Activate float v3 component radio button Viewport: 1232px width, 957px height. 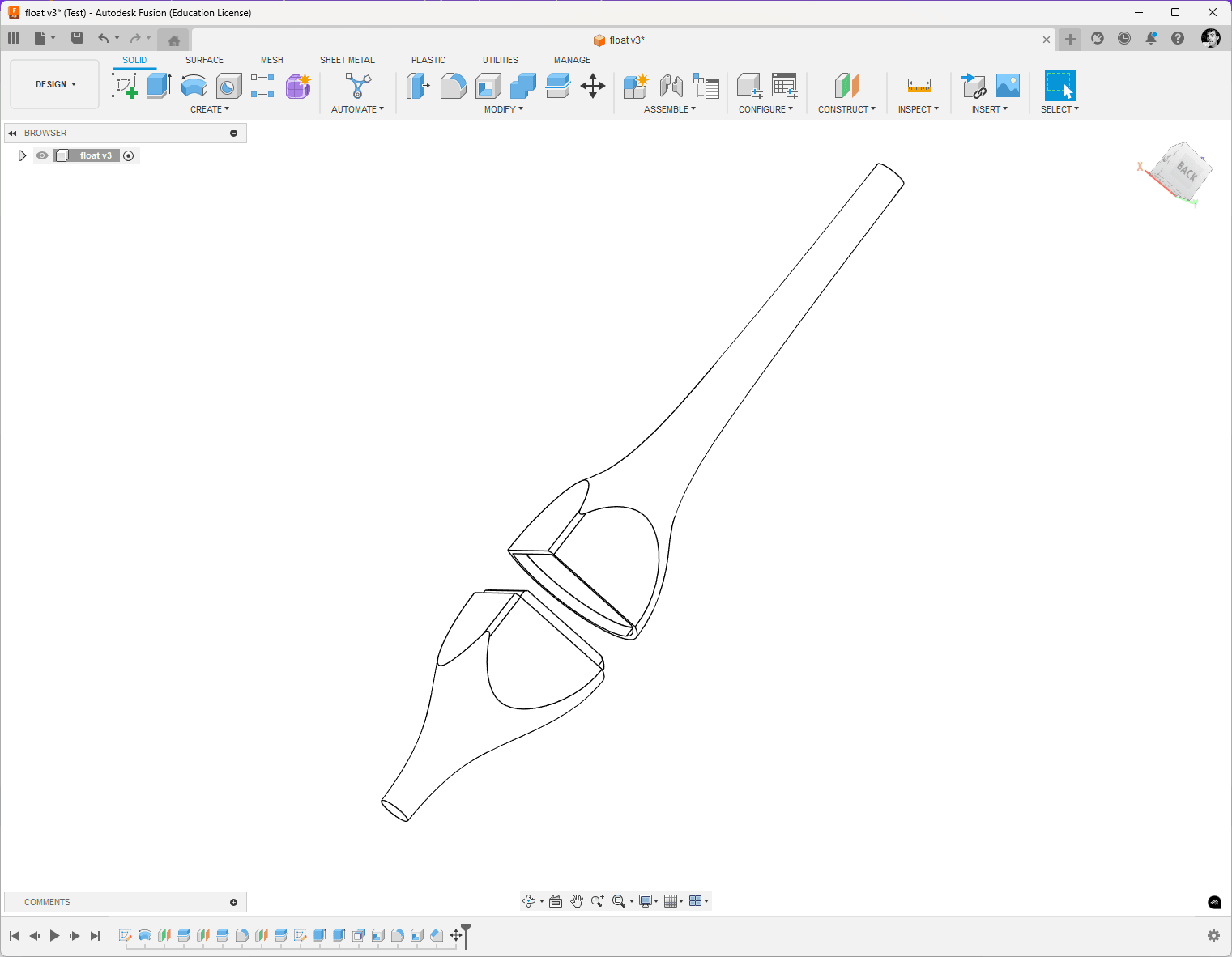[x=128, y=155]
